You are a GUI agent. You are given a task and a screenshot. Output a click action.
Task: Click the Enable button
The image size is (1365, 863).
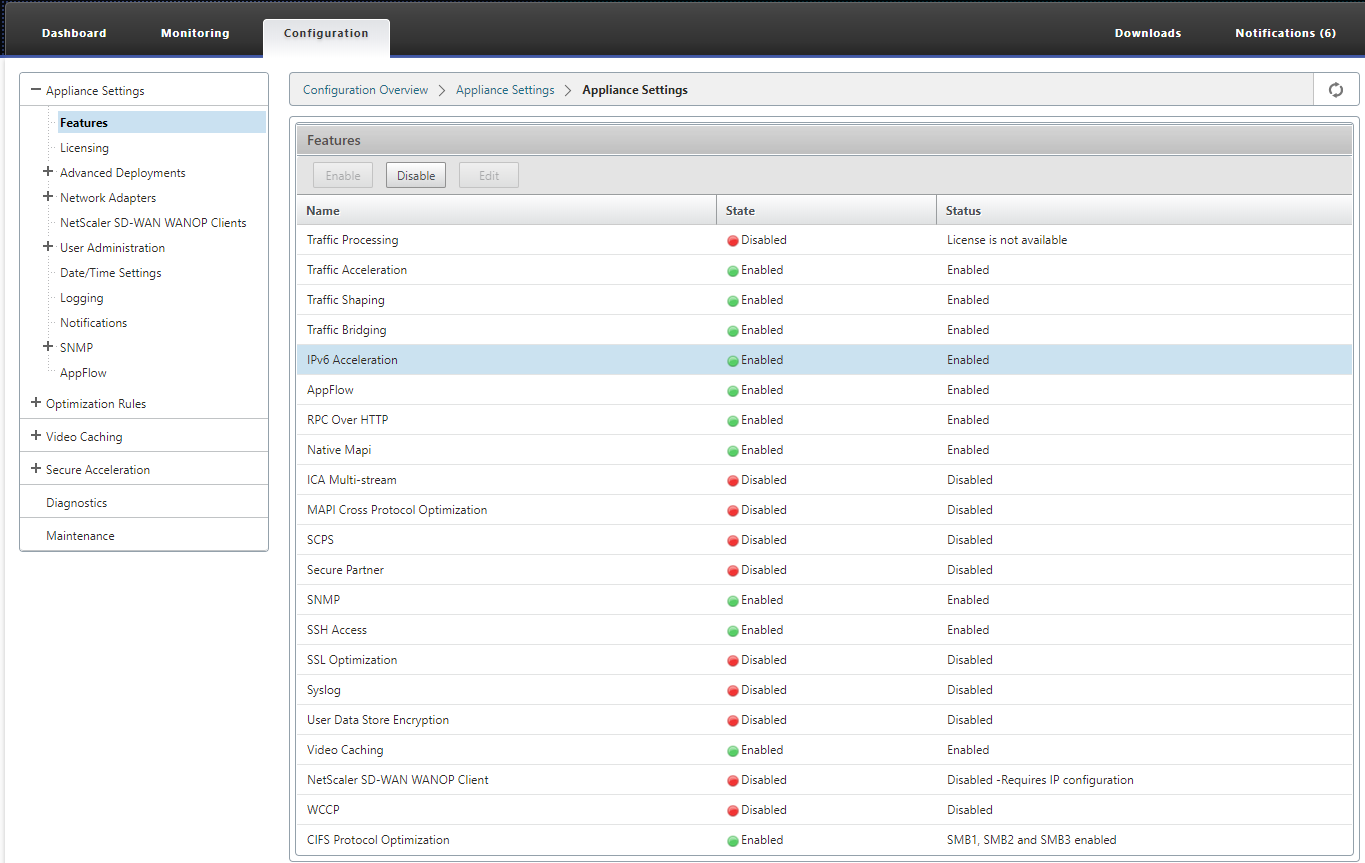[x=343, y=175]
